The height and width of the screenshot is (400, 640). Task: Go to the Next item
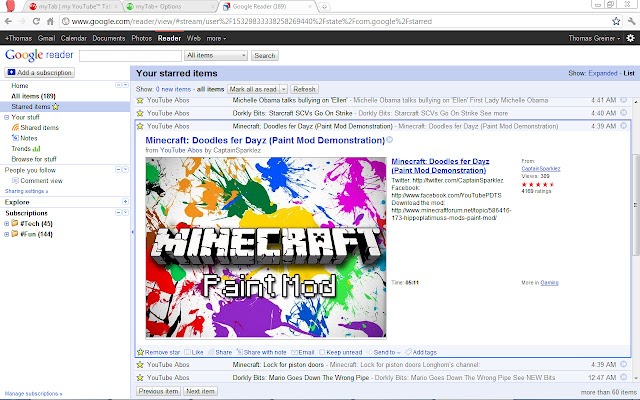tap(200, 391)
